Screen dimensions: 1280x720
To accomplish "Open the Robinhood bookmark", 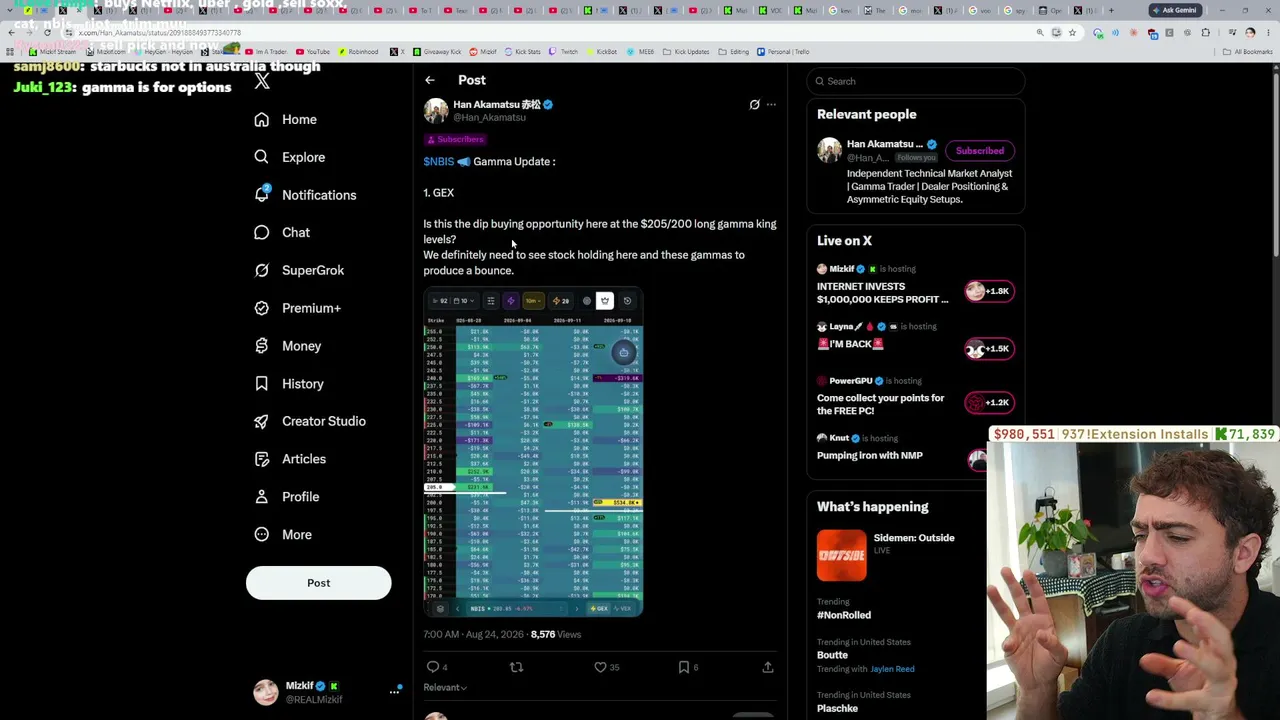I will [358, 52].
